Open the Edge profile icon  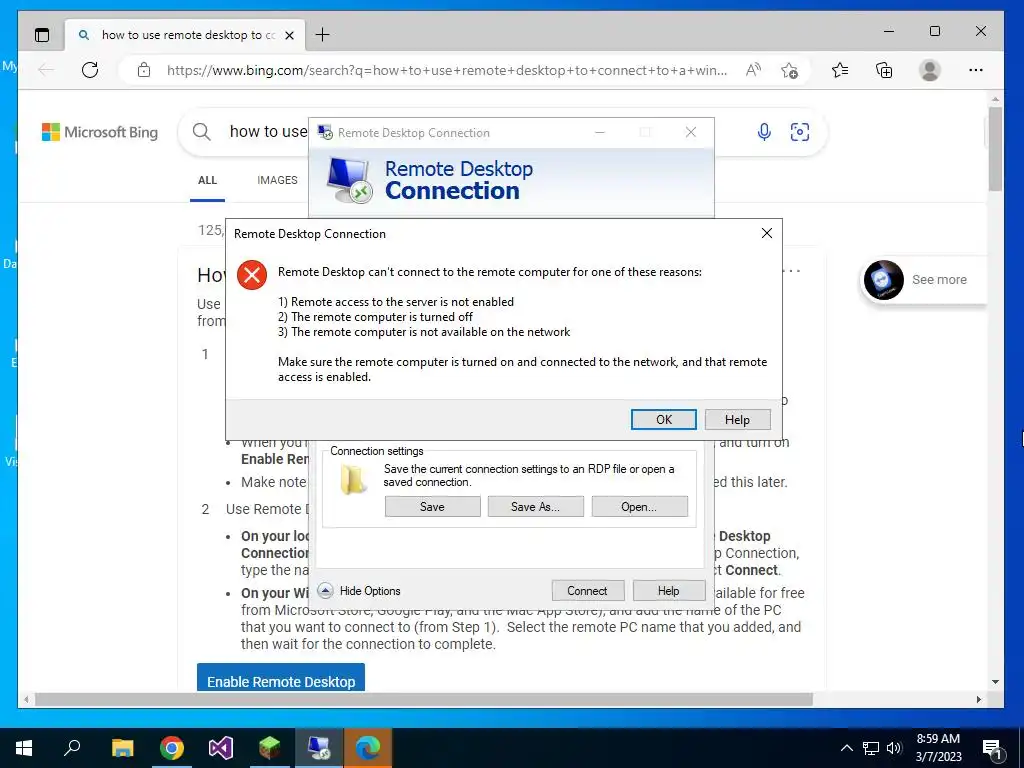[929, 70]
